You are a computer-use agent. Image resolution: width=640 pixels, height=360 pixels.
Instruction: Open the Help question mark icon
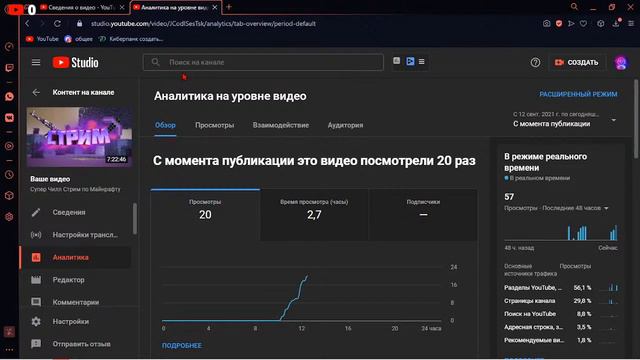pyautogui.click(x=535, y=62)
